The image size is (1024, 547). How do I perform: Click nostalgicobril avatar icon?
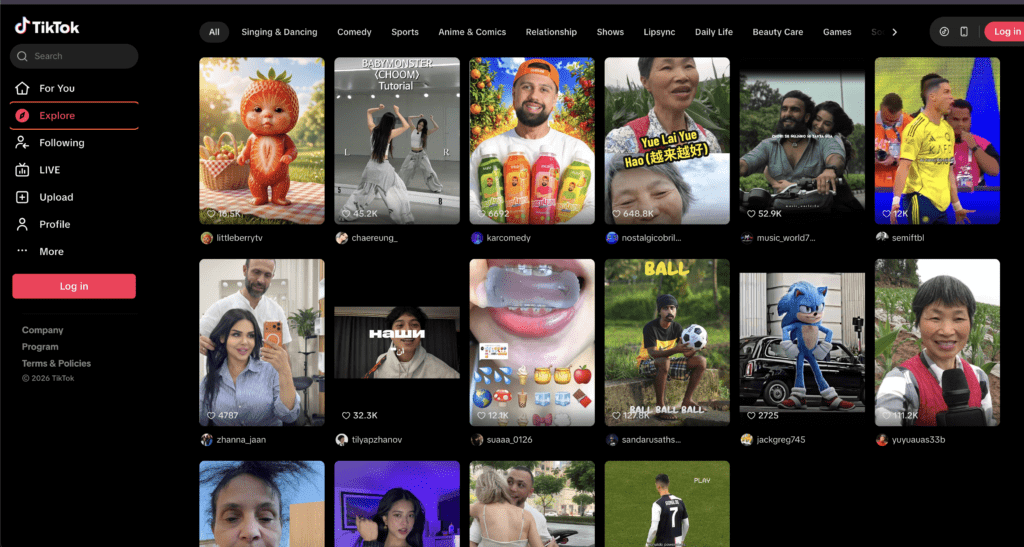tap(612, 238)
